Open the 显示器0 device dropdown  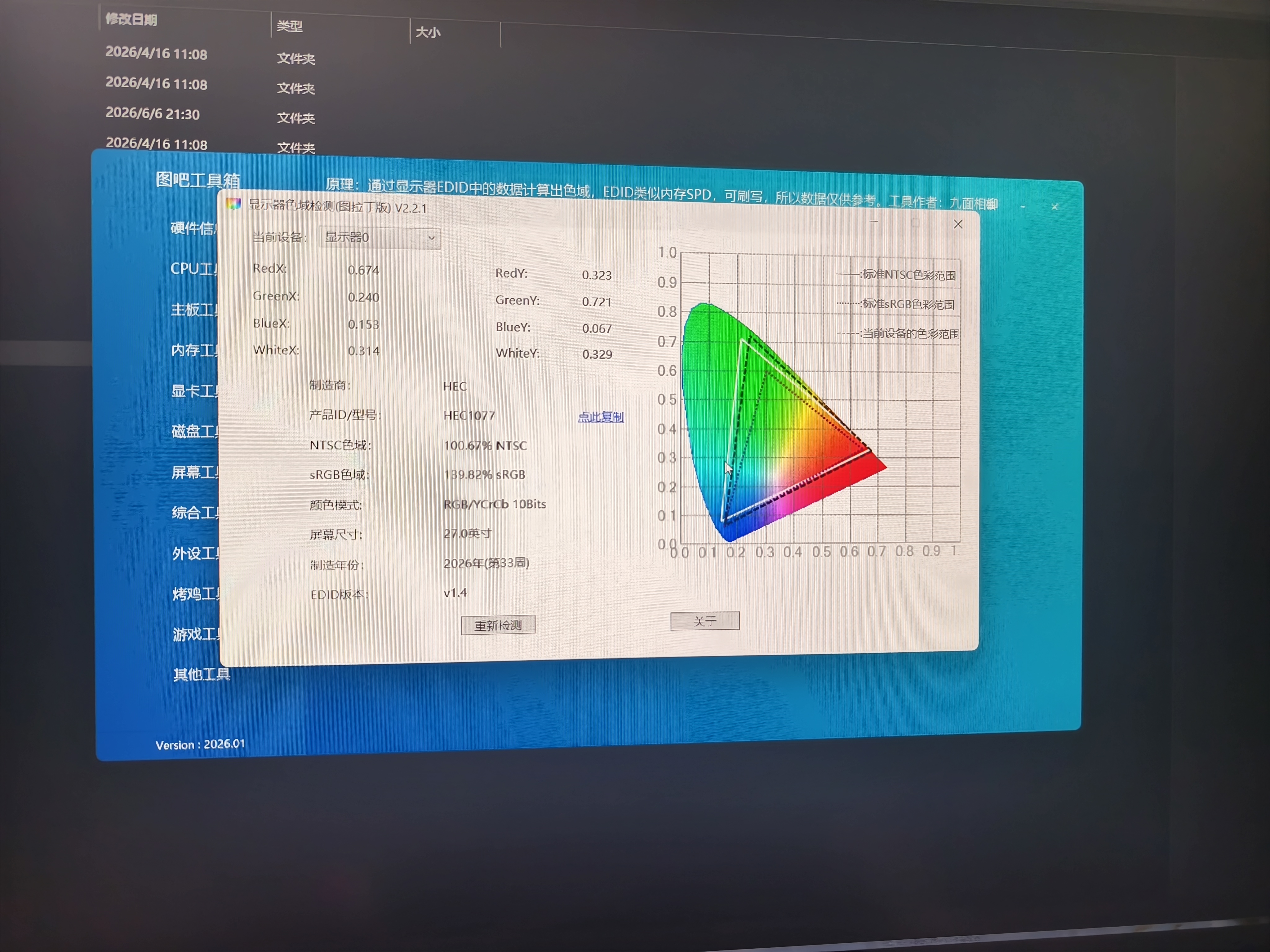coord(380,238)
